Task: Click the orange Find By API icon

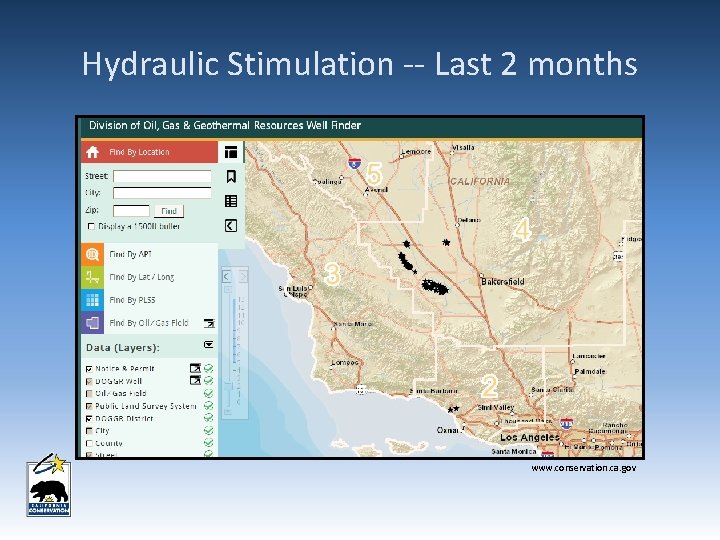Action: 92,254
